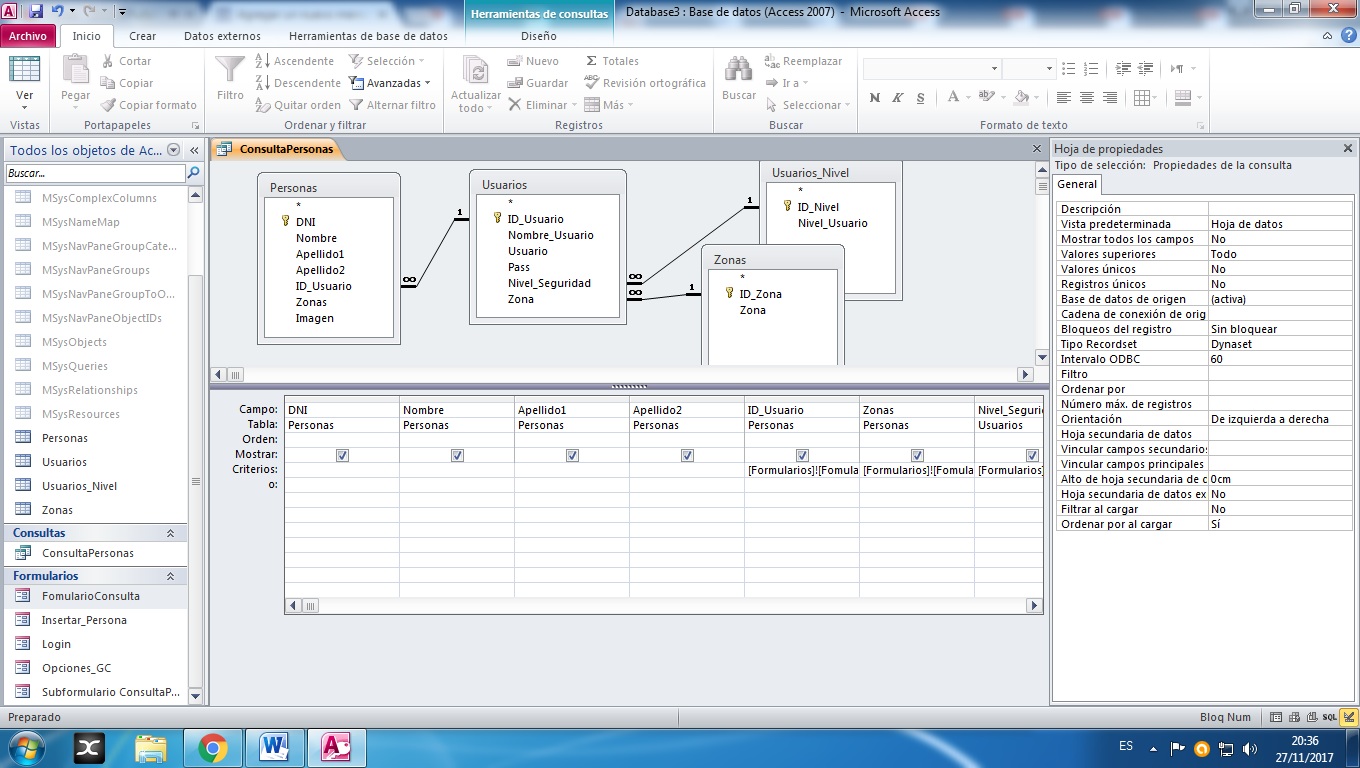Open the Insertar_Persona form
Image resolution: width=1360 pixels, height=768 pixels.
click(84, 620)
